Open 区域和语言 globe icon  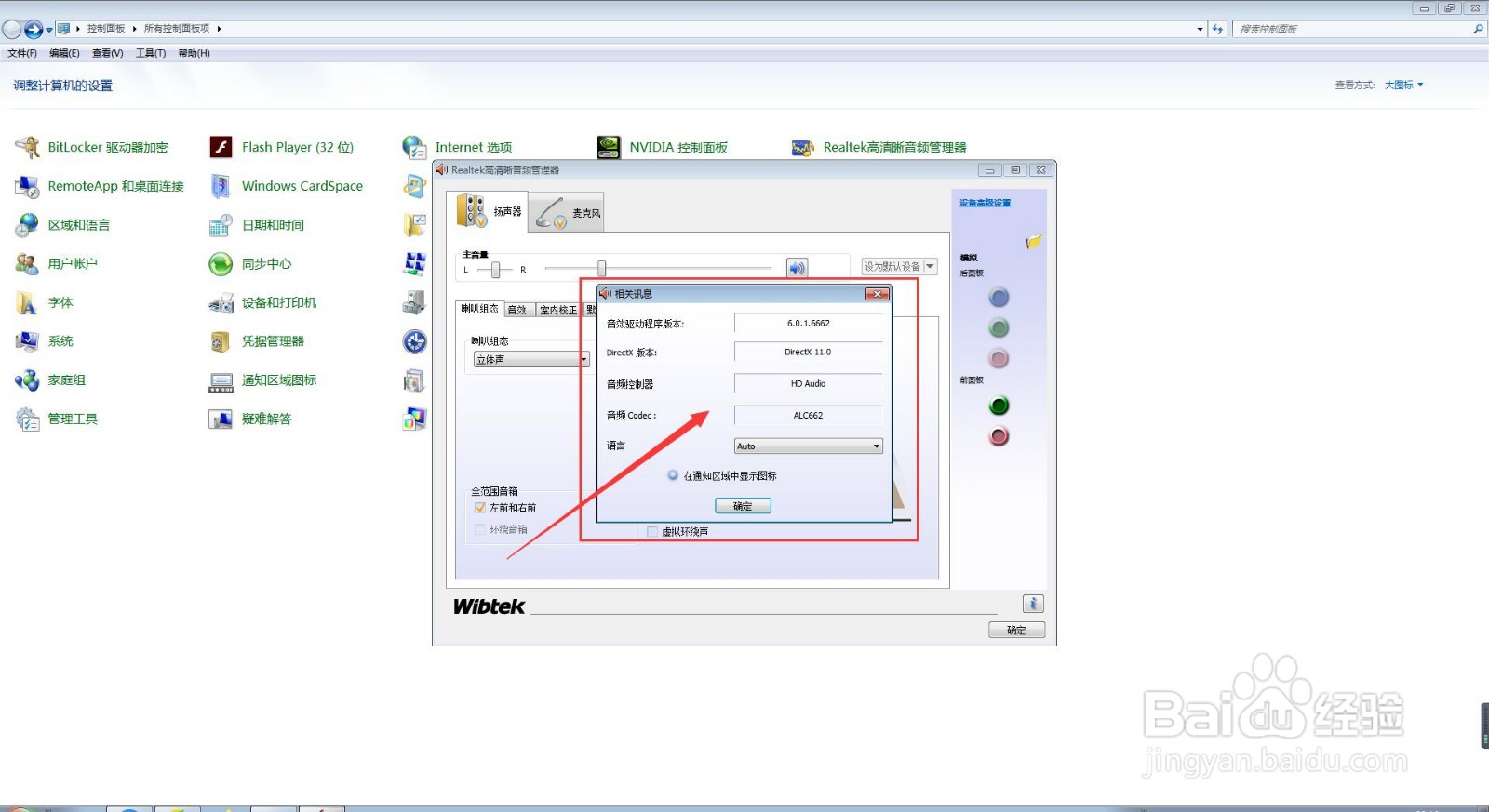click(27, 225)
